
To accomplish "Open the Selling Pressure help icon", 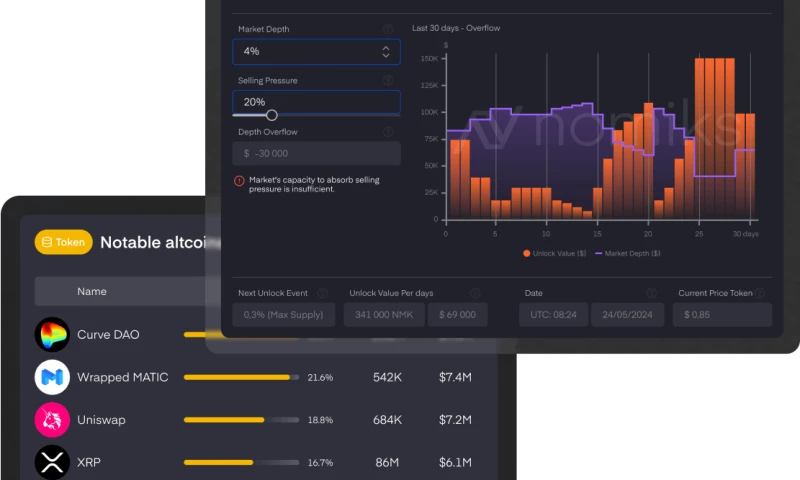I will [x=388, y=80].
